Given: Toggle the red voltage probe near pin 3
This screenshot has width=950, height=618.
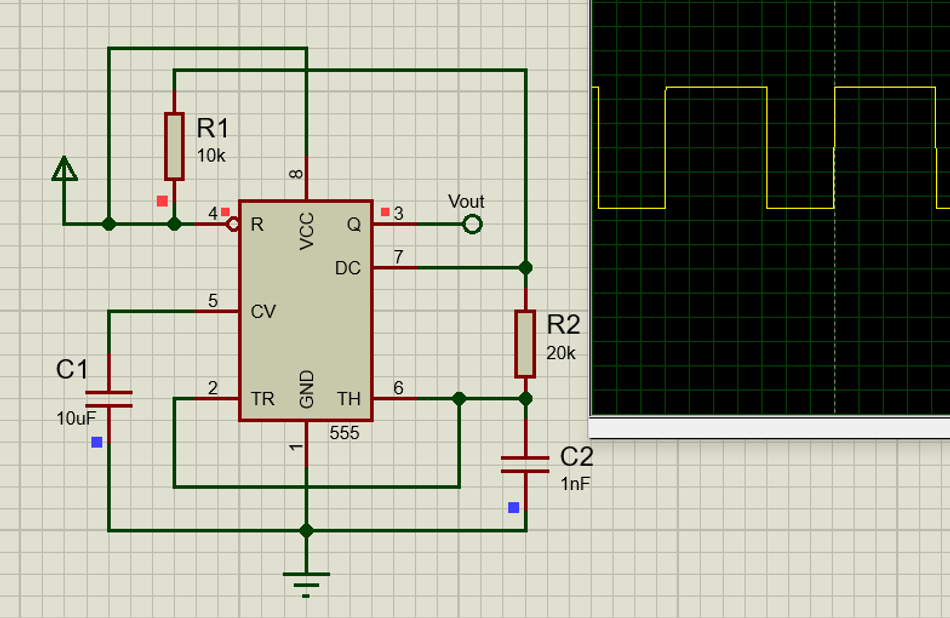Looking at the screenshot, I should point(386,211).
